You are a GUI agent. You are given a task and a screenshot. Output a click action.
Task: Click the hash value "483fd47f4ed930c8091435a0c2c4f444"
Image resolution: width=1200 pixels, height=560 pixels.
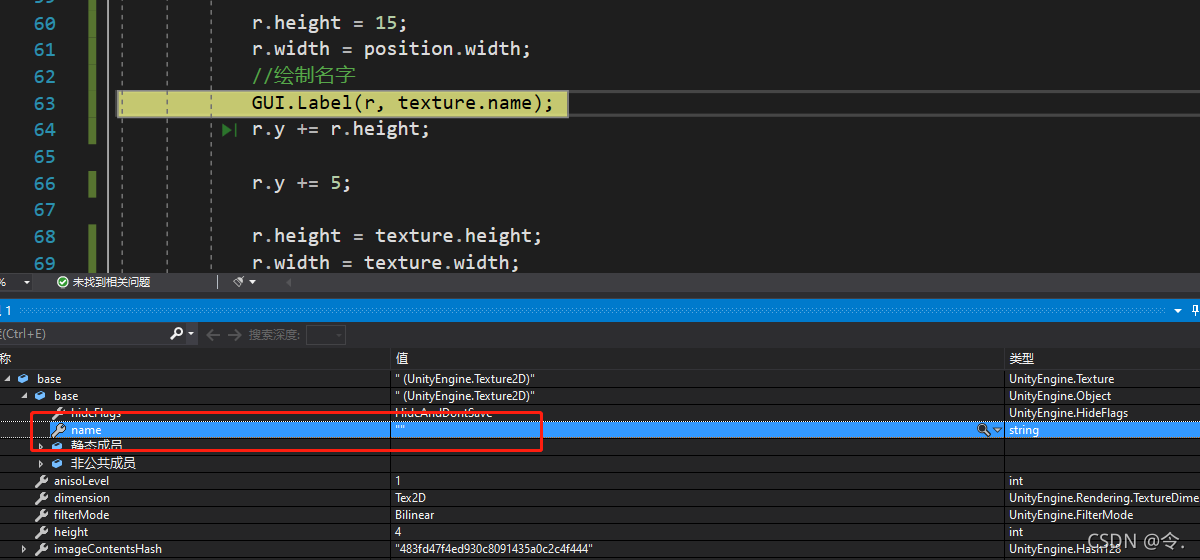click(494, 549)
